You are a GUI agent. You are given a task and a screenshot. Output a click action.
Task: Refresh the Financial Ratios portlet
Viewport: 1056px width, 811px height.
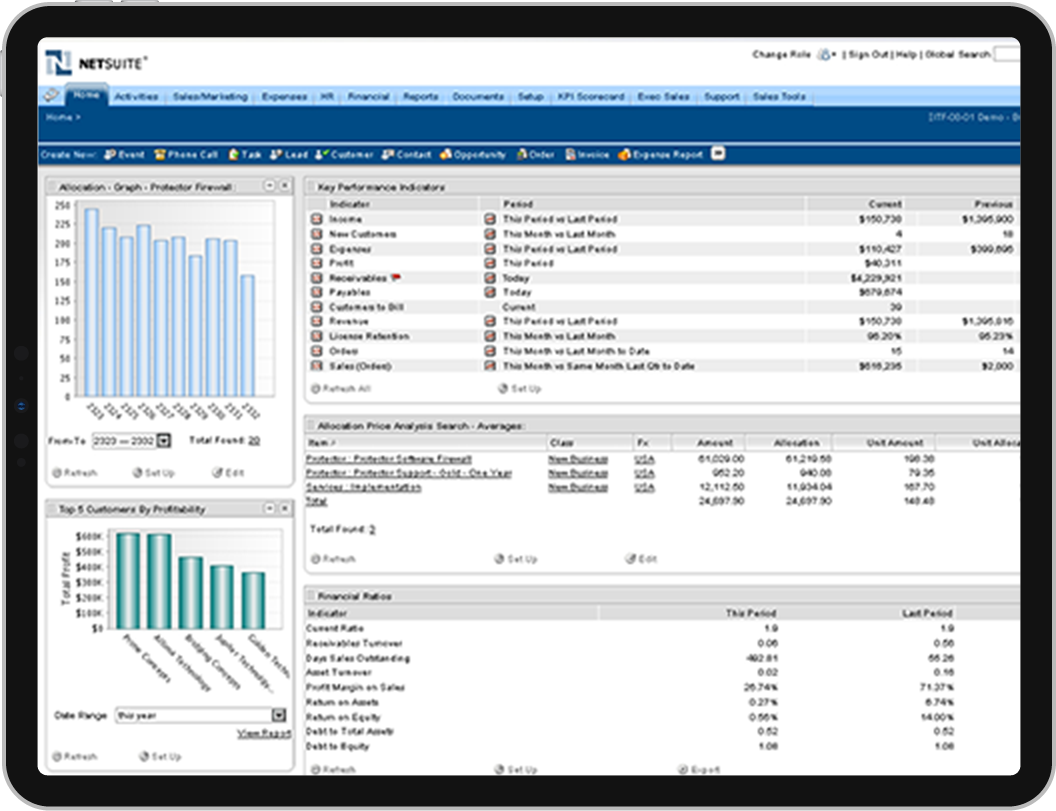point(333,769)
